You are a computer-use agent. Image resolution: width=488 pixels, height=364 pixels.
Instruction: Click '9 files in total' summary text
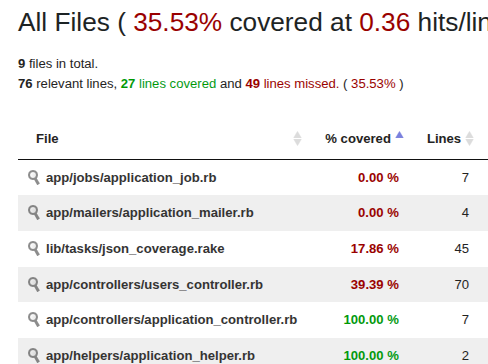pyautogui.click(x=58, y=64)
